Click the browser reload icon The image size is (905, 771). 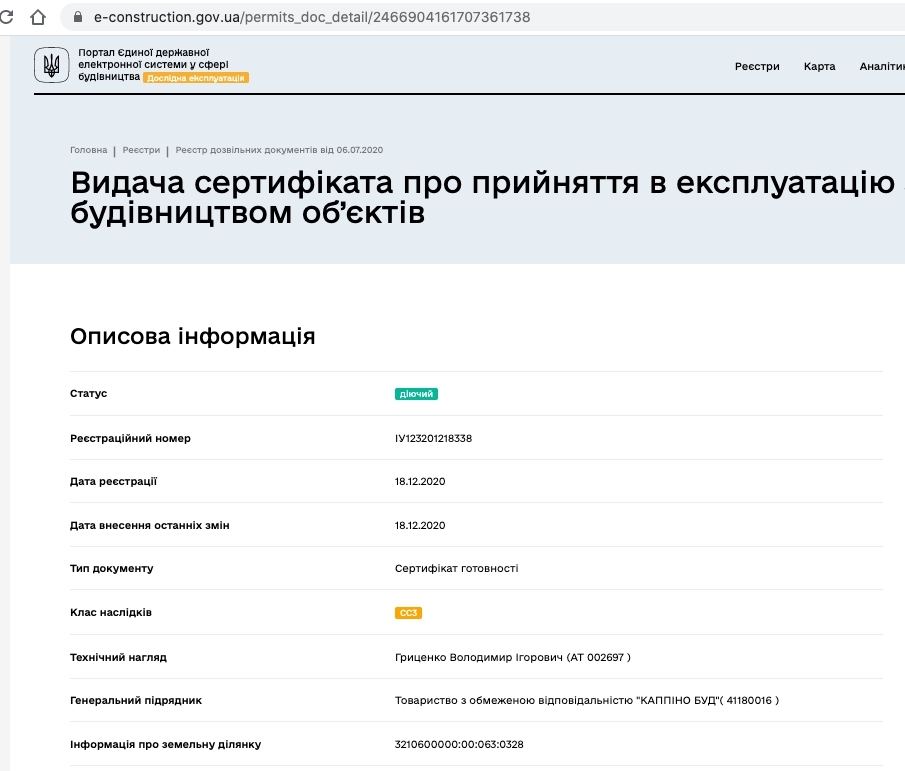point(6,17)
